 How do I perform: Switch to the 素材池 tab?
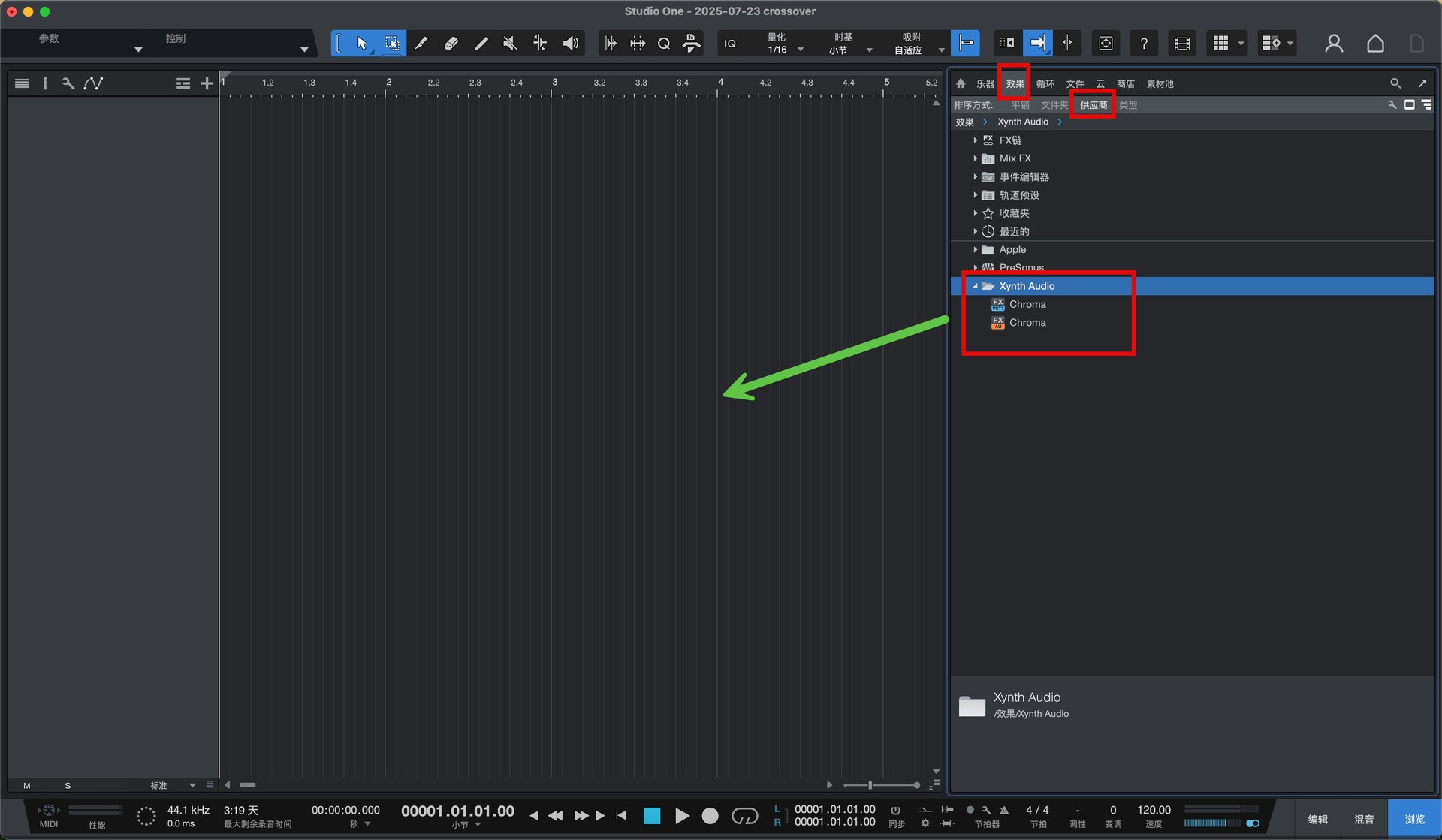click(1160, 84)
